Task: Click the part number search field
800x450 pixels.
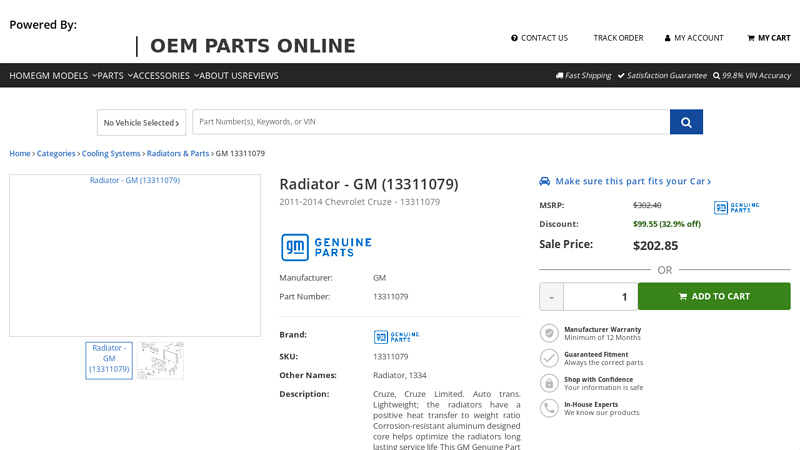Action: pyautogui.click(x=430, y=122)
